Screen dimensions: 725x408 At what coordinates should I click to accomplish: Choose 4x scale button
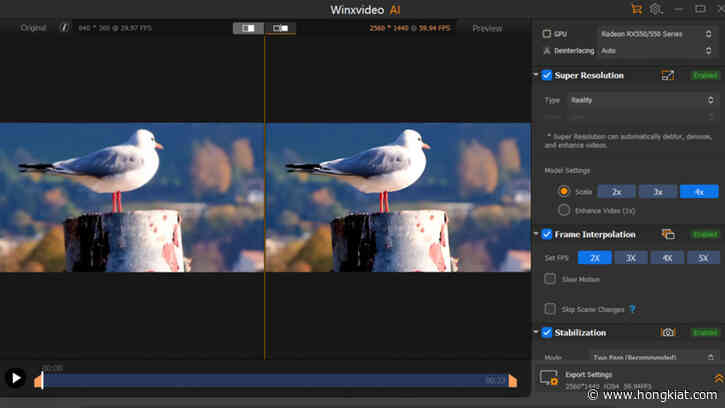[x=699, y=192]
